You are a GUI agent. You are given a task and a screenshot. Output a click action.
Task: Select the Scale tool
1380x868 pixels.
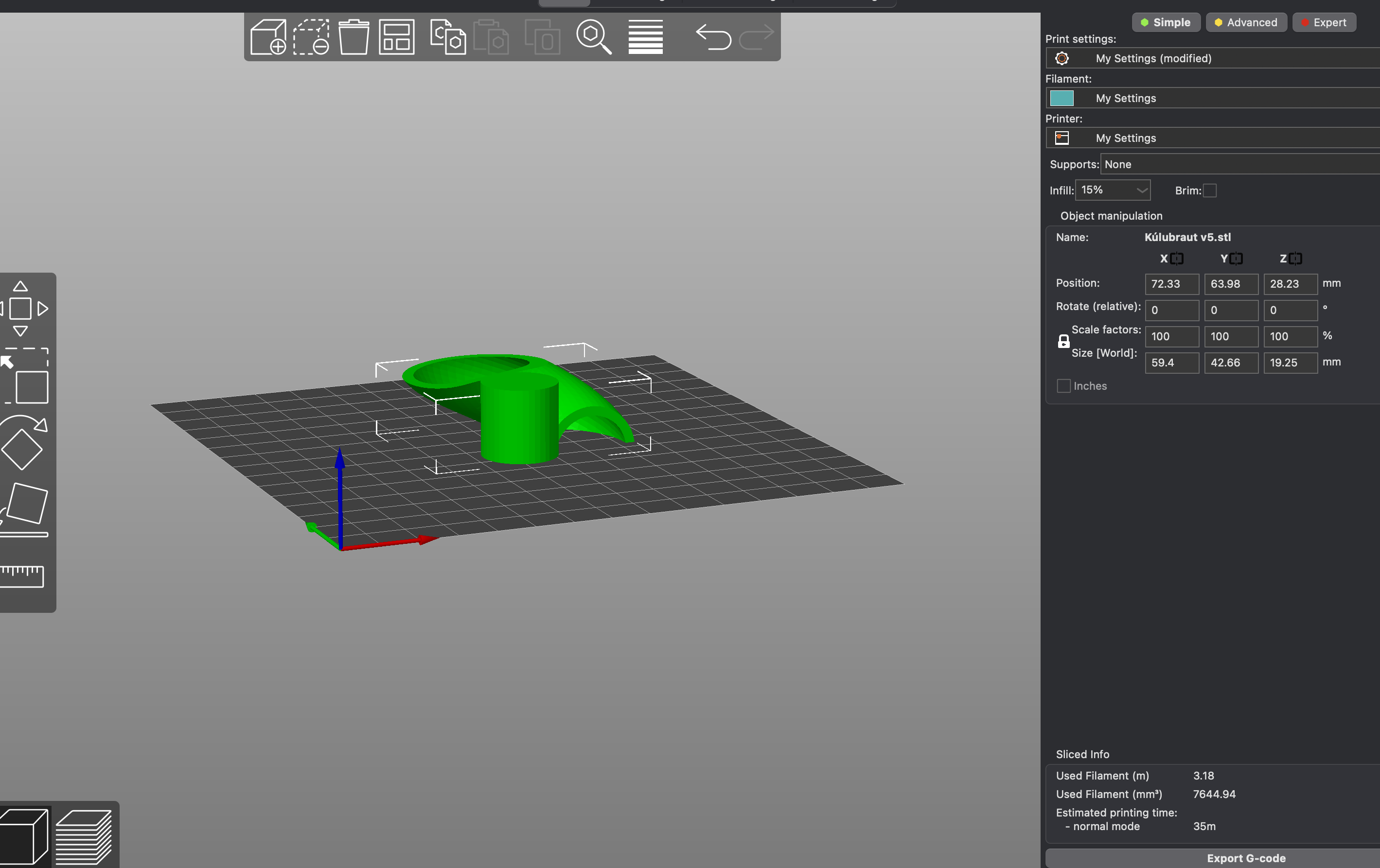coord(24,375)
